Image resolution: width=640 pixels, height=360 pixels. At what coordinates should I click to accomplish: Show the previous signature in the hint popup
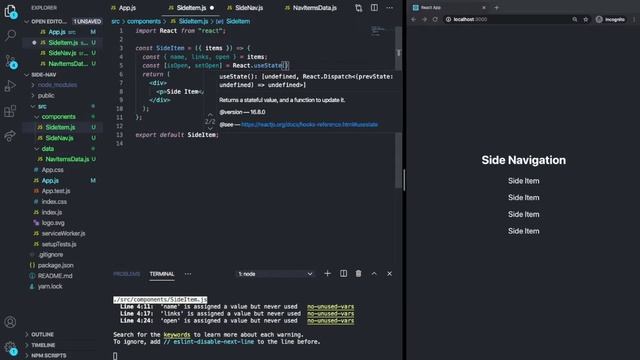point(210,115)
